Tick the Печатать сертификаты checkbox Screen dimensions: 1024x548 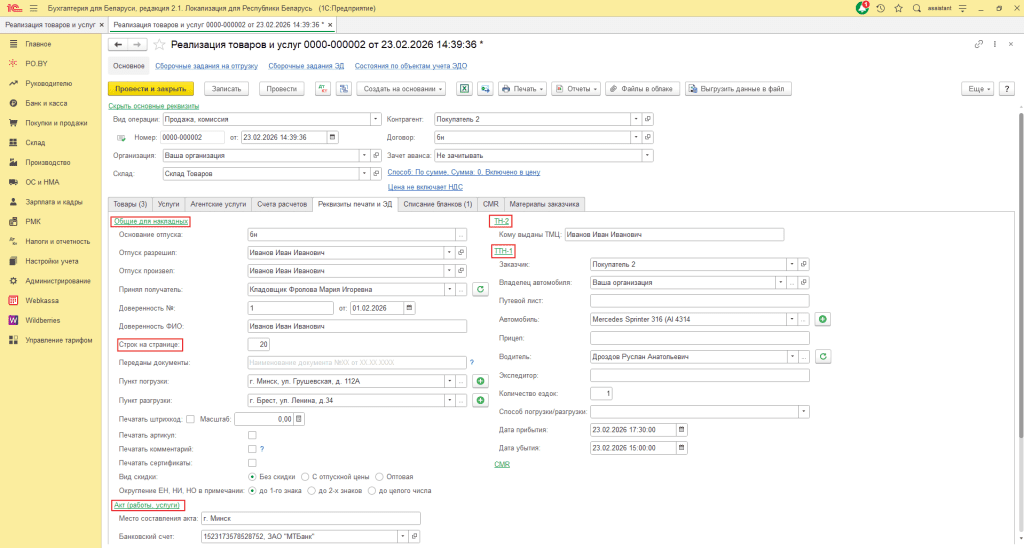pos(252,463)
